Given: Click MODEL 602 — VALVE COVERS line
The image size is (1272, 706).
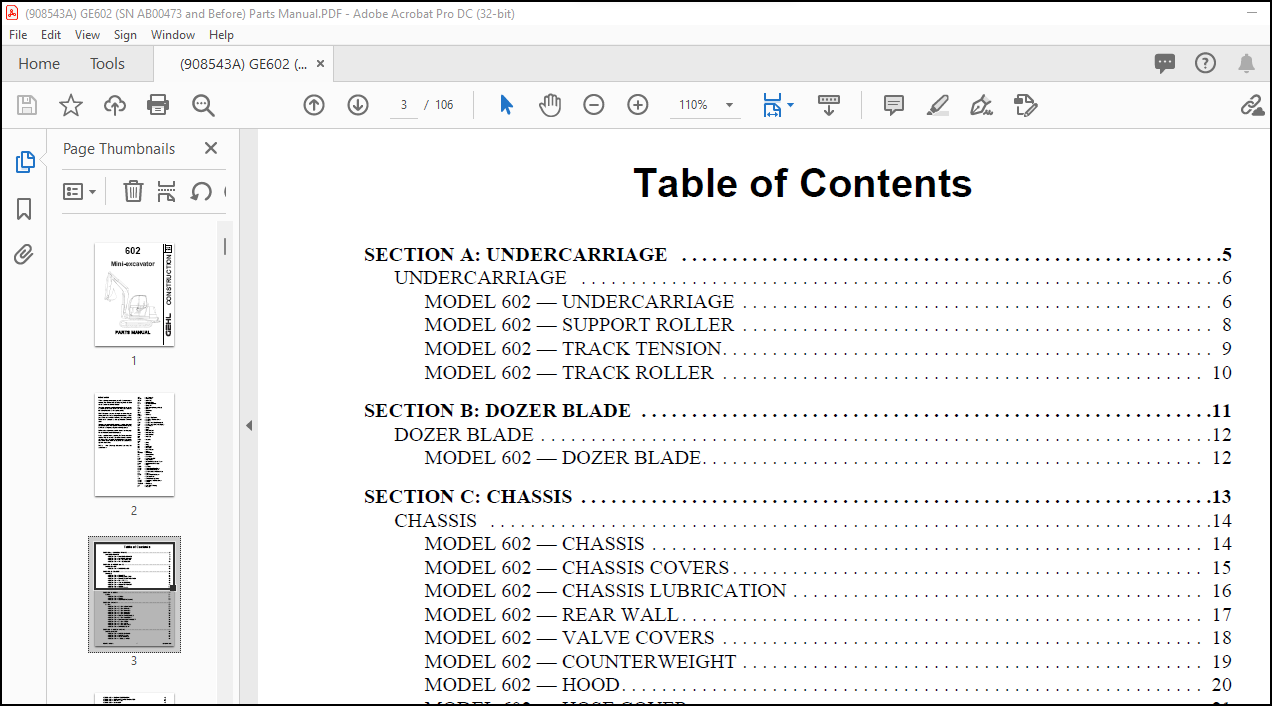Looking at the screenshot, I should [828, 638].
